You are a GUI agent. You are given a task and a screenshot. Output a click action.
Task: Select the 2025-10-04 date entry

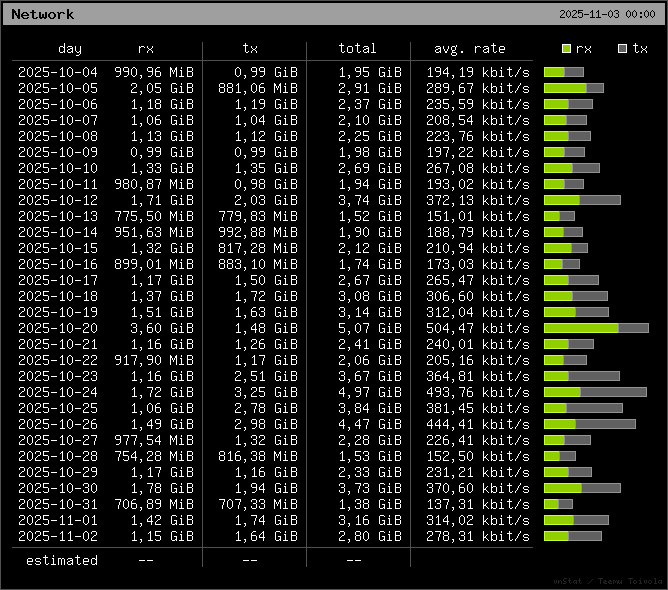(x=58, y=72)
